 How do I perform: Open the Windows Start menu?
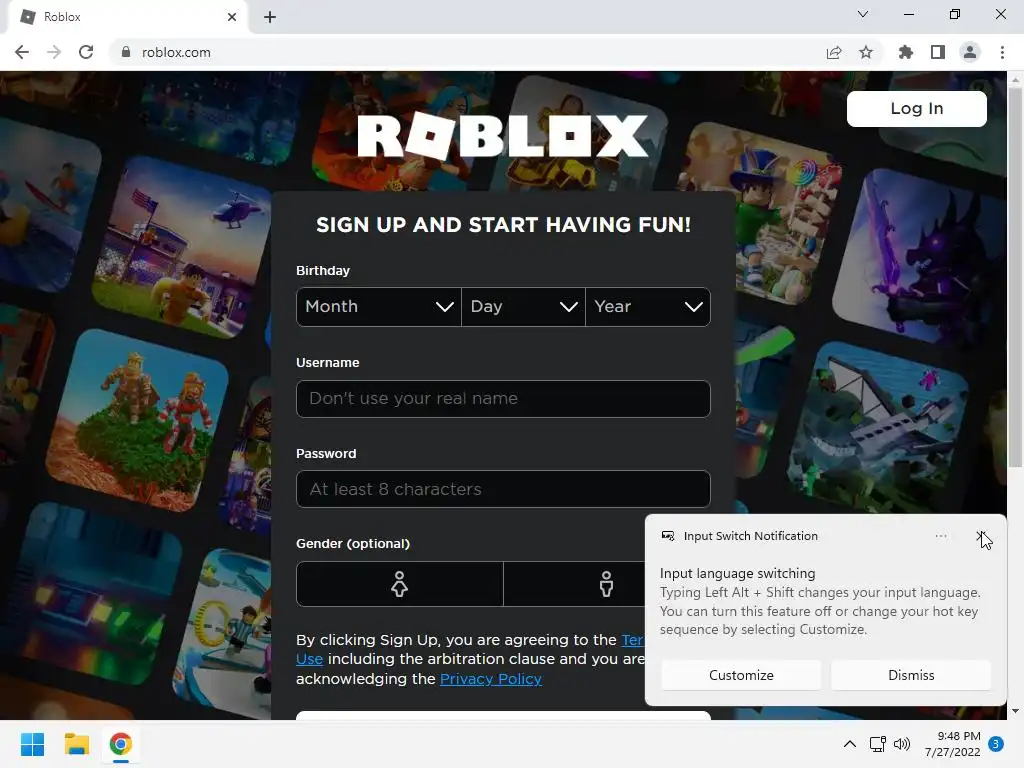[33, 744]
